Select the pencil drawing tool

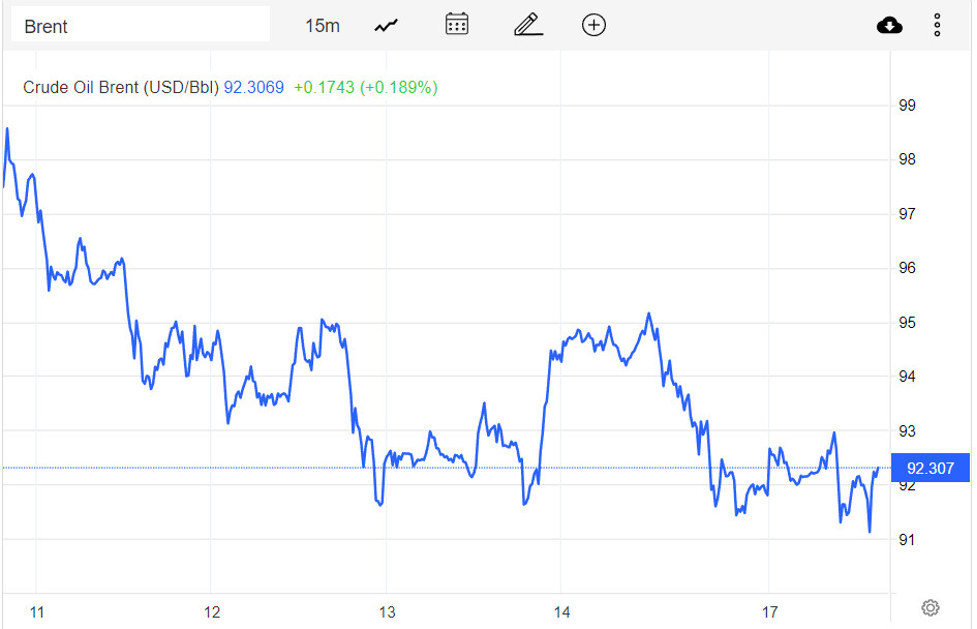528,25
